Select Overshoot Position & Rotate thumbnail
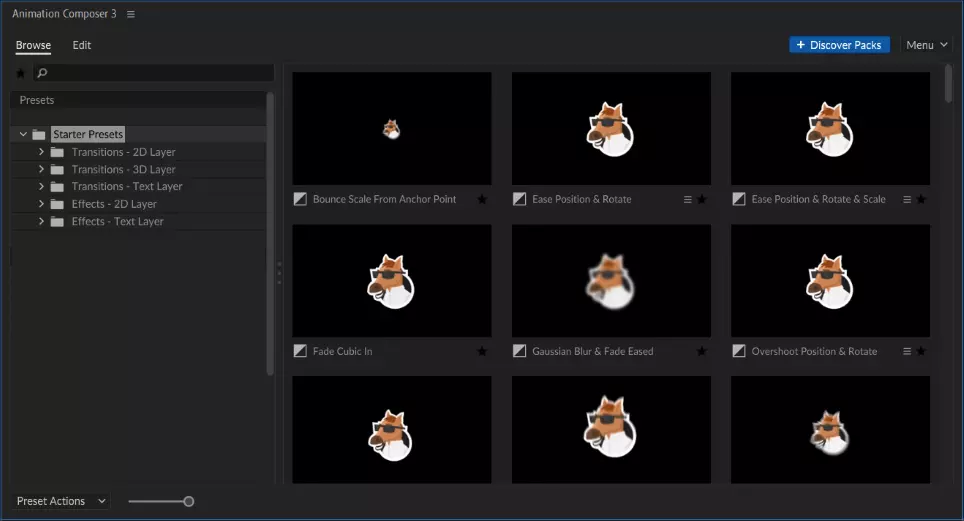Screen dimensions: 964x521 (x=831, y=280)
